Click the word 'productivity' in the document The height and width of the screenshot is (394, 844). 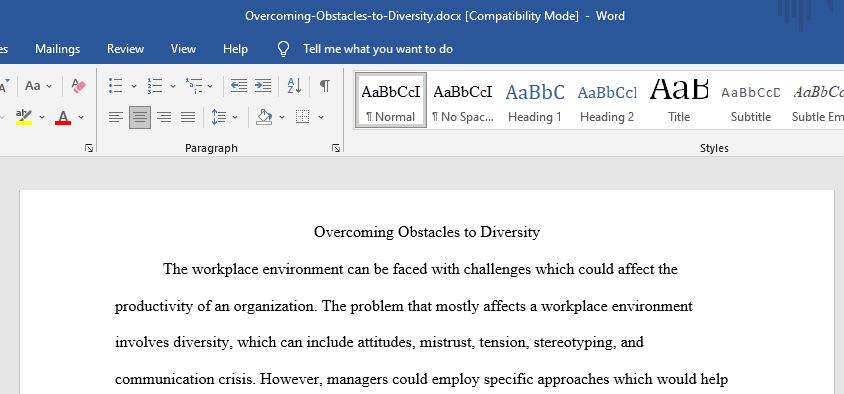coord(153,306)
